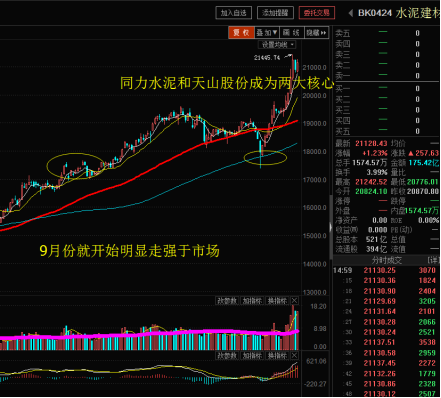This screenshot has height=398, width=441.
Task: Click the 21445.74 peak price marker
Action: pyautogui.click(x=267, y=58)
